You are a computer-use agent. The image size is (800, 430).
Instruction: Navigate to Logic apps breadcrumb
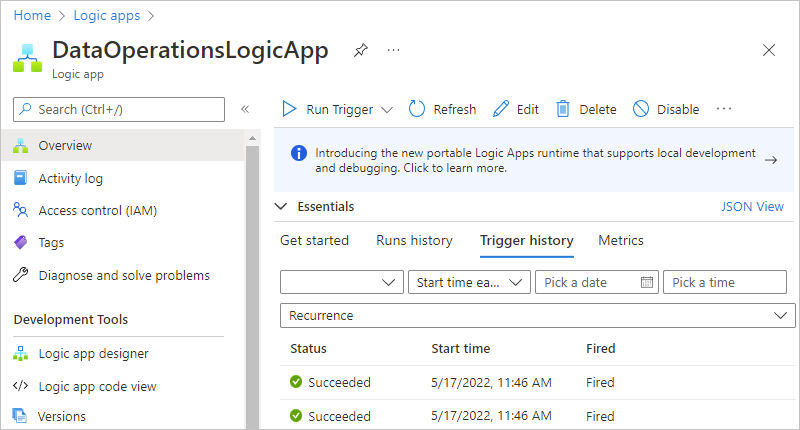pyautogui.click(x=105, y=16)
